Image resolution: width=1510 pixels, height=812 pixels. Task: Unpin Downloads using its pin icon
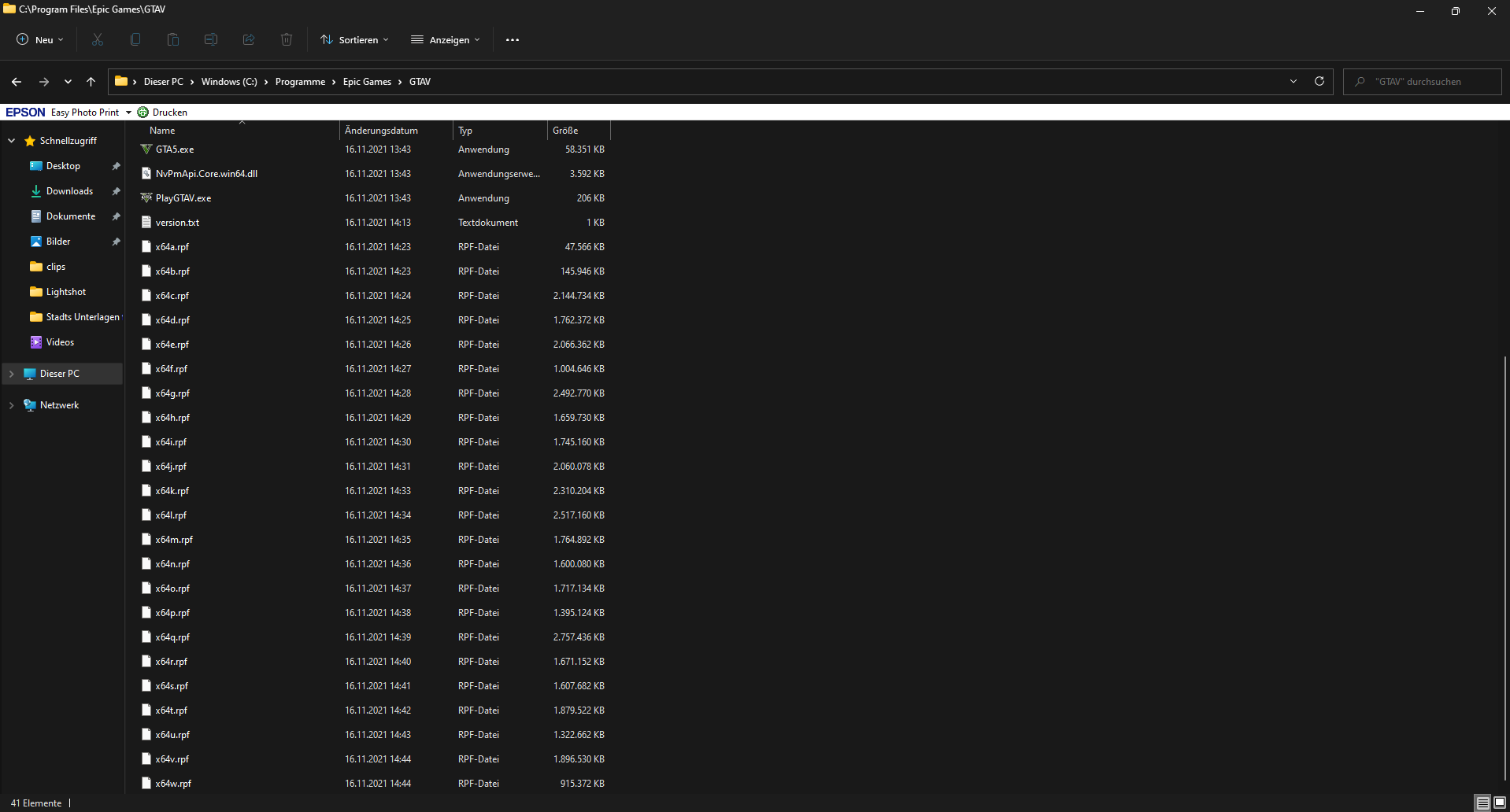pos(116,191)
